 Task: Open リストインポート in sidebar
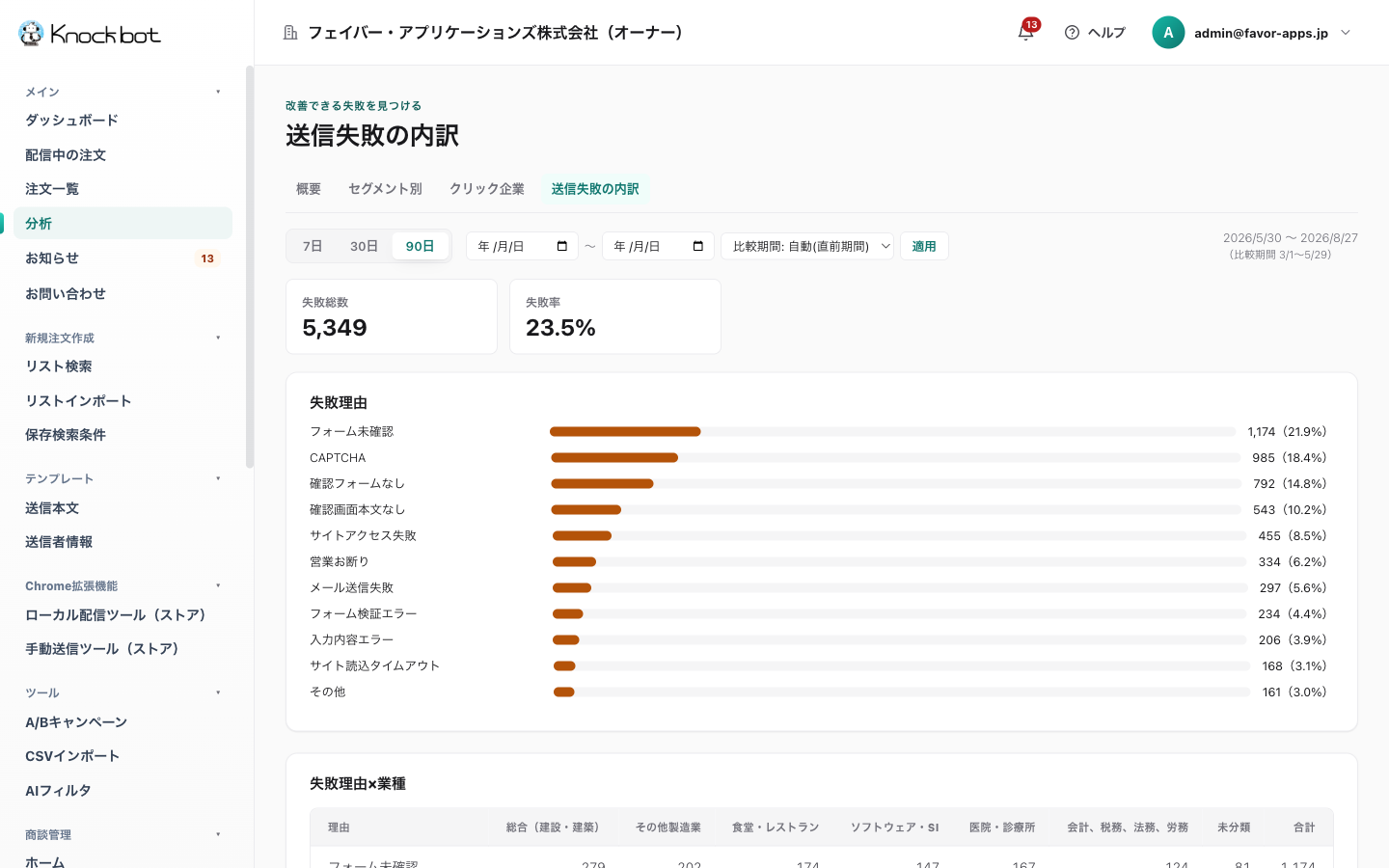[x=123, y=401]
